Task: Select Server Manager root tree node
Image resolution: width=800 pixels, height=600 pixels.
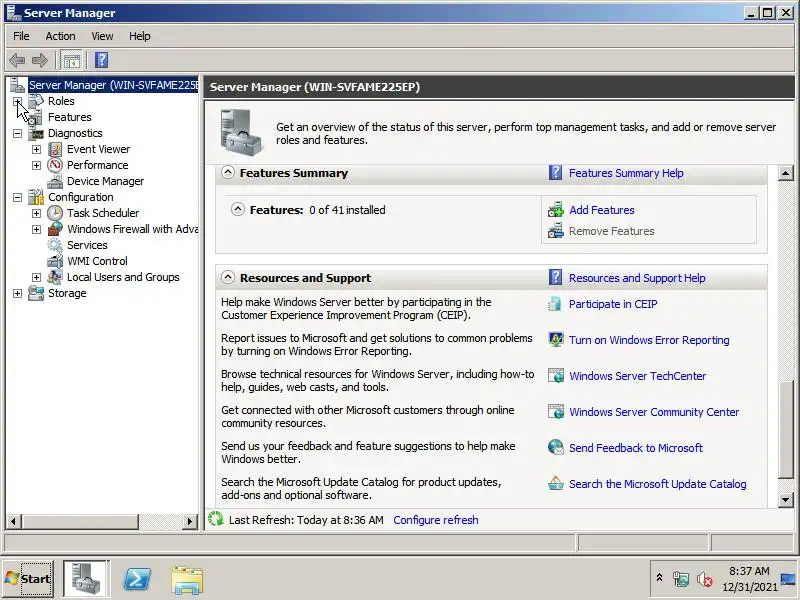Action: (113, 85)
